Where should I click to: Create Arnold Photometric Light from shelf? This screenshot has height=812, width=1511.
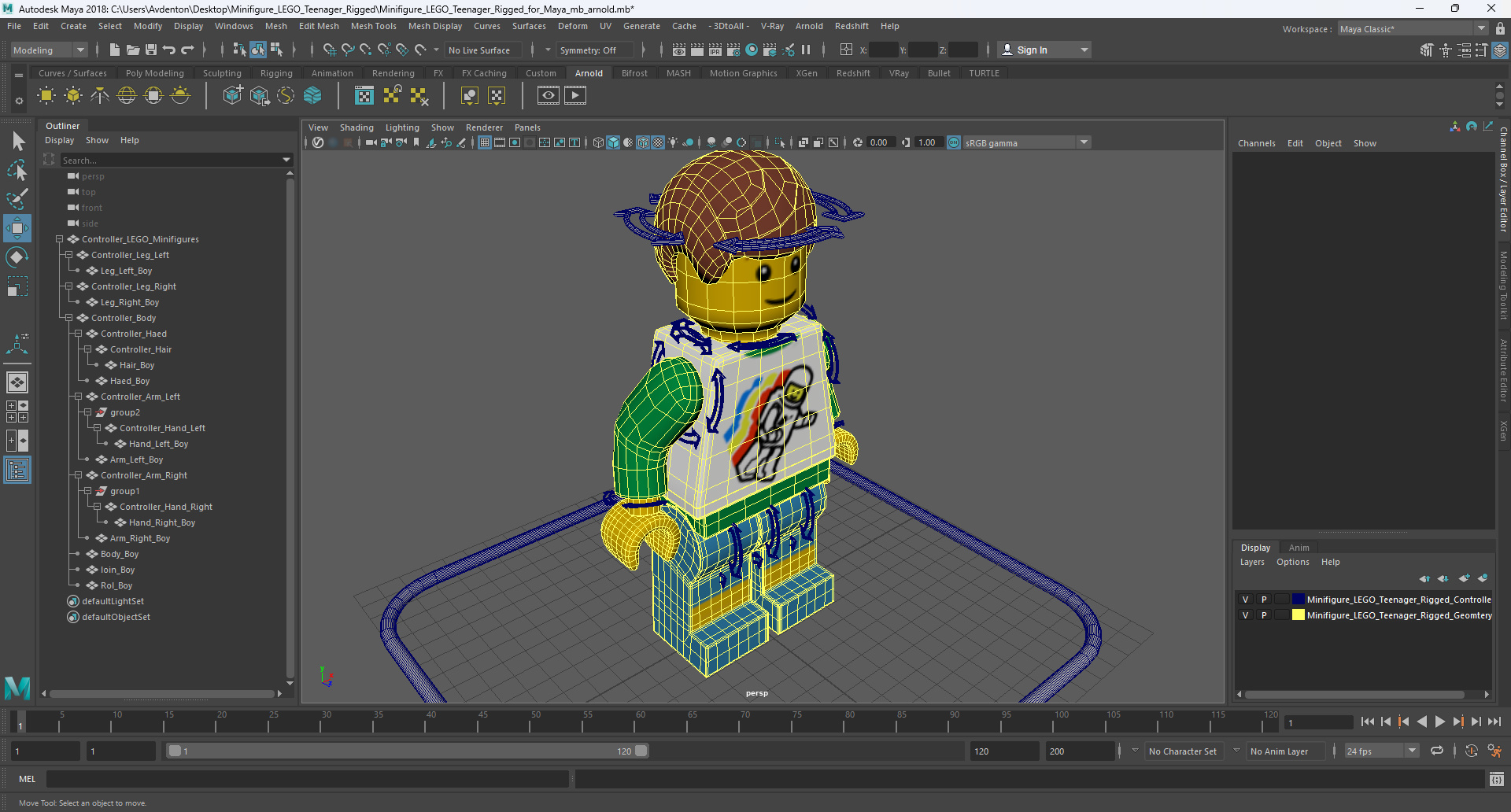click(x=100, y=96)
